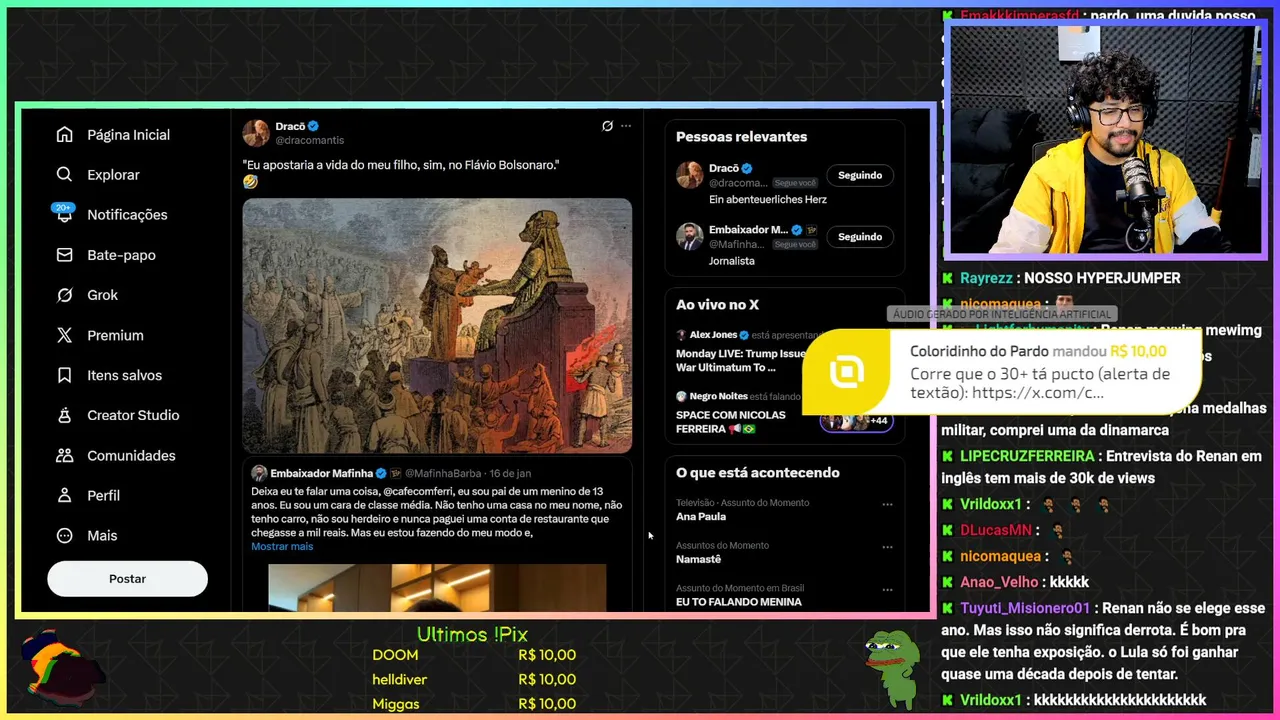Click Embaixador Mafinha avatar in quoted post
The width and height of the screenshot is (1280, 720).
pyautogui.click(x=259, y=473)
